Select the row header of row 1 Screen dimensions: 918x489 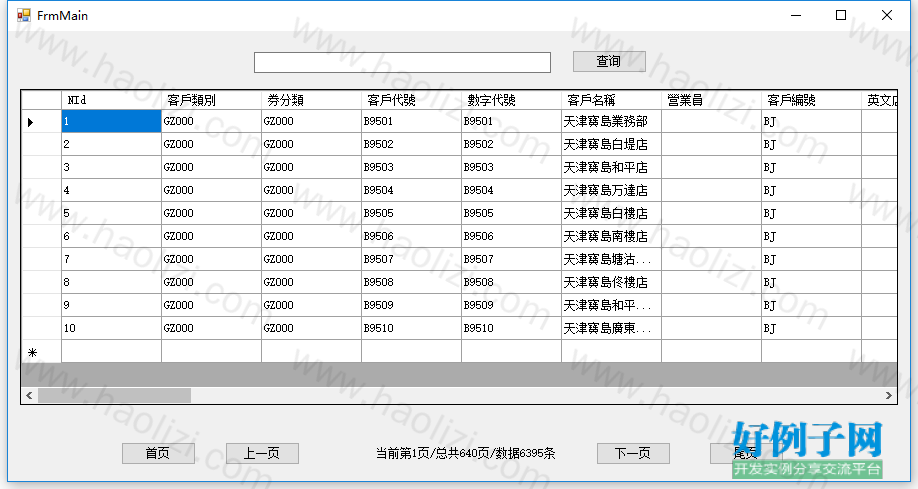[41, 121]
